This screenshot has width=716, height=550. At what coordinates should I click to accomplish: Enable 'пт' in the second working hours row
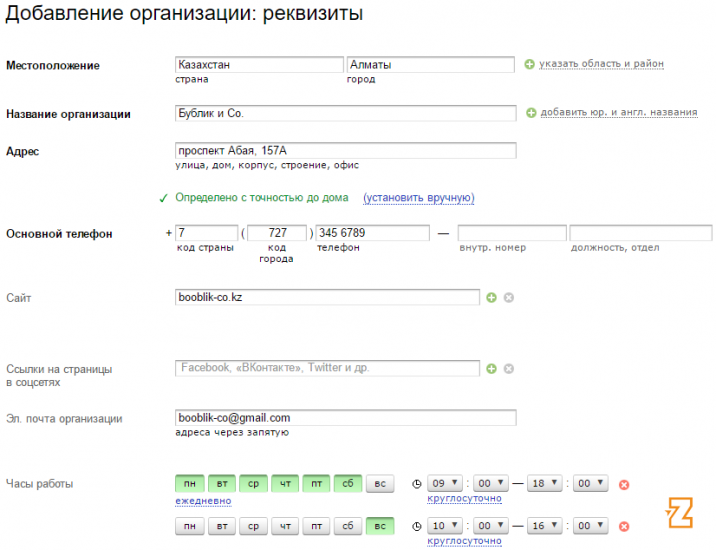(x=316, y=526)
